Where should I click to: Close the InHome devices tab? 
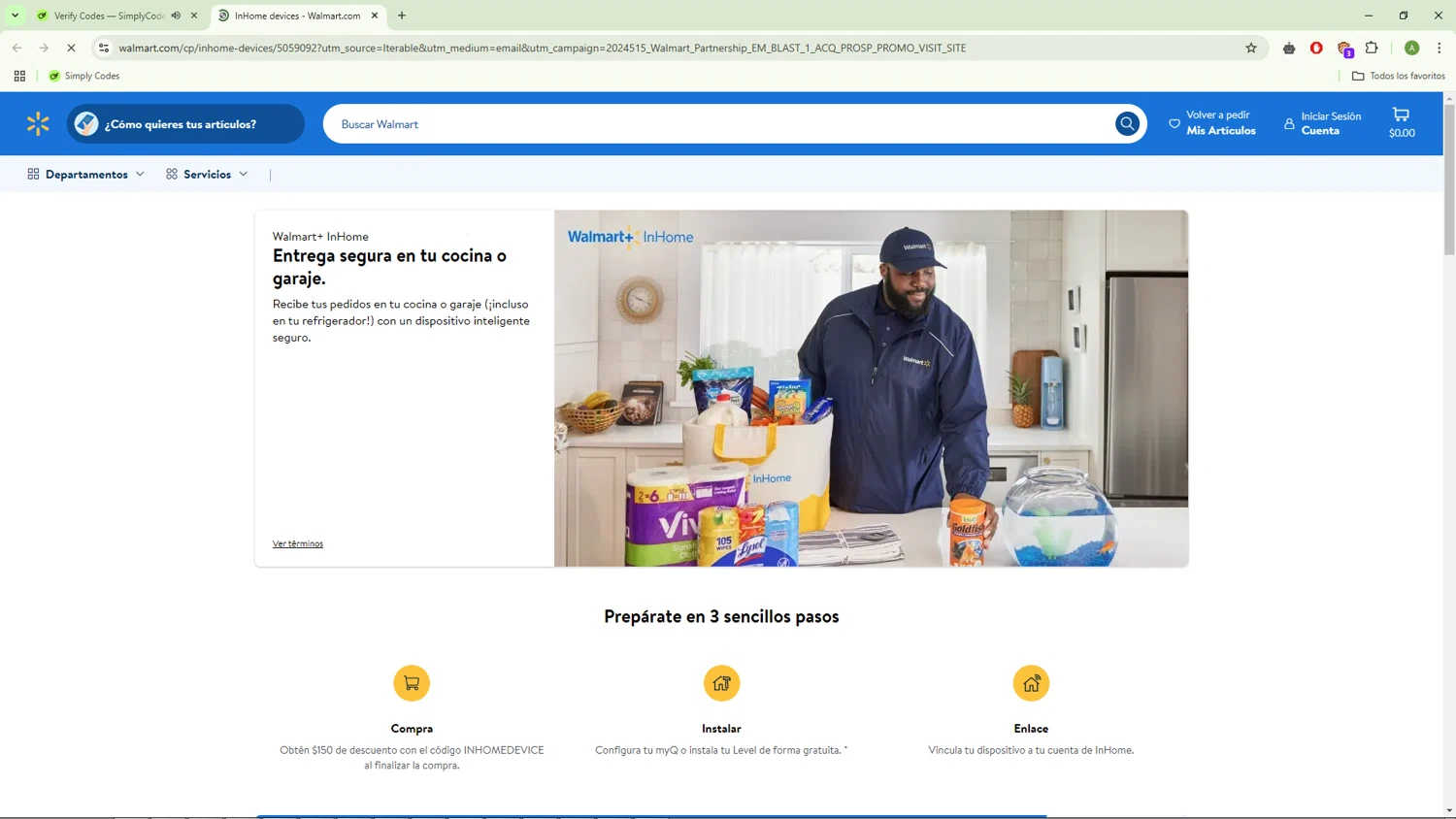pyautogui.click(x=375, y=16)
